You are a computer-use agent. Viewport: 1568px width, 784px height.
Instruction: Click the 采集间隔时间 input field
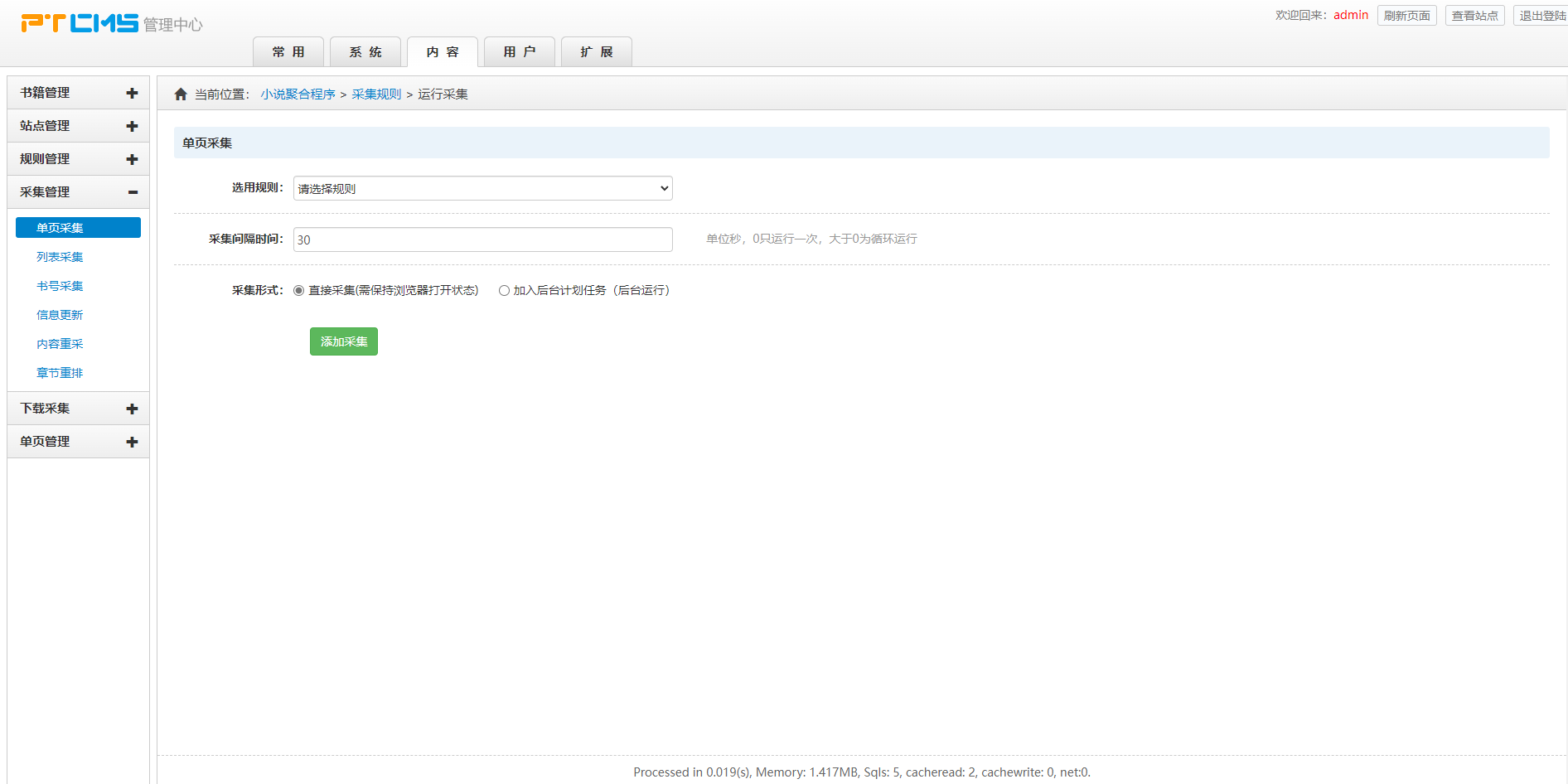pos(482,240)
